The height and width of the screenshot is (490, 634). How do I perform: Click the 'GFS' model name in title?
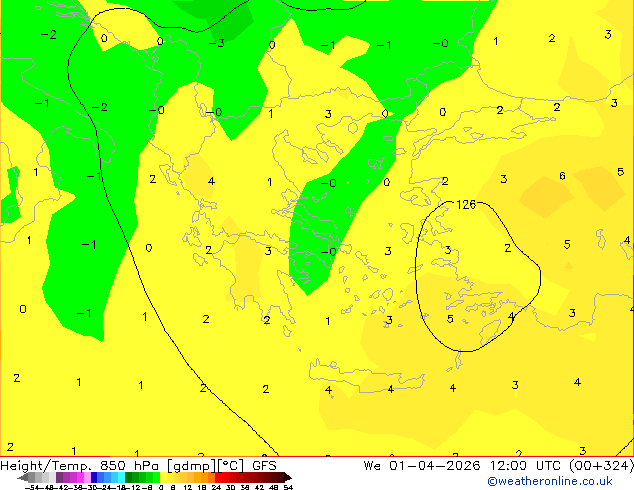click(264, 466)
